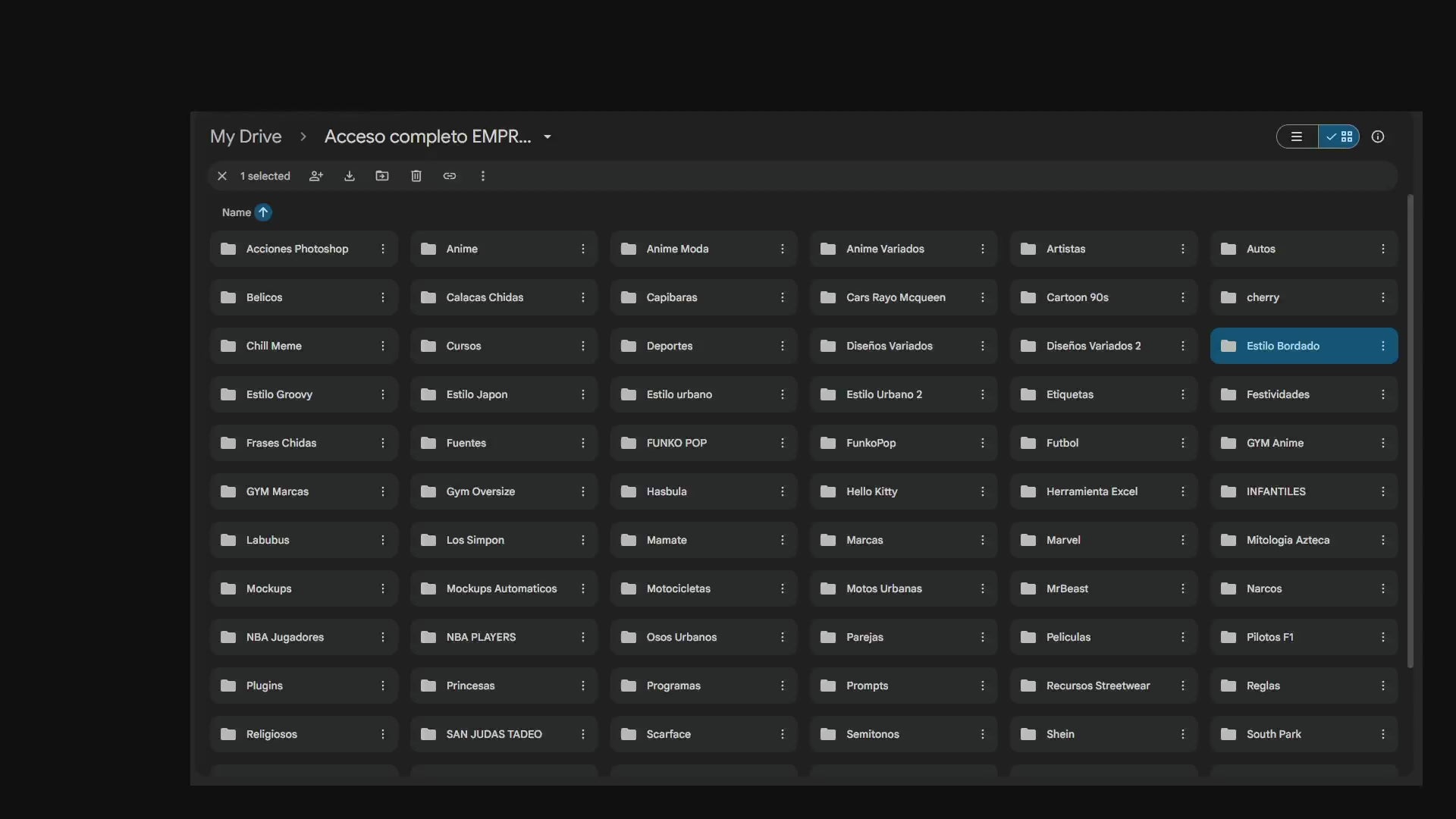Select the Autos folder
Screen dimensions: 1456x819
1304,249
